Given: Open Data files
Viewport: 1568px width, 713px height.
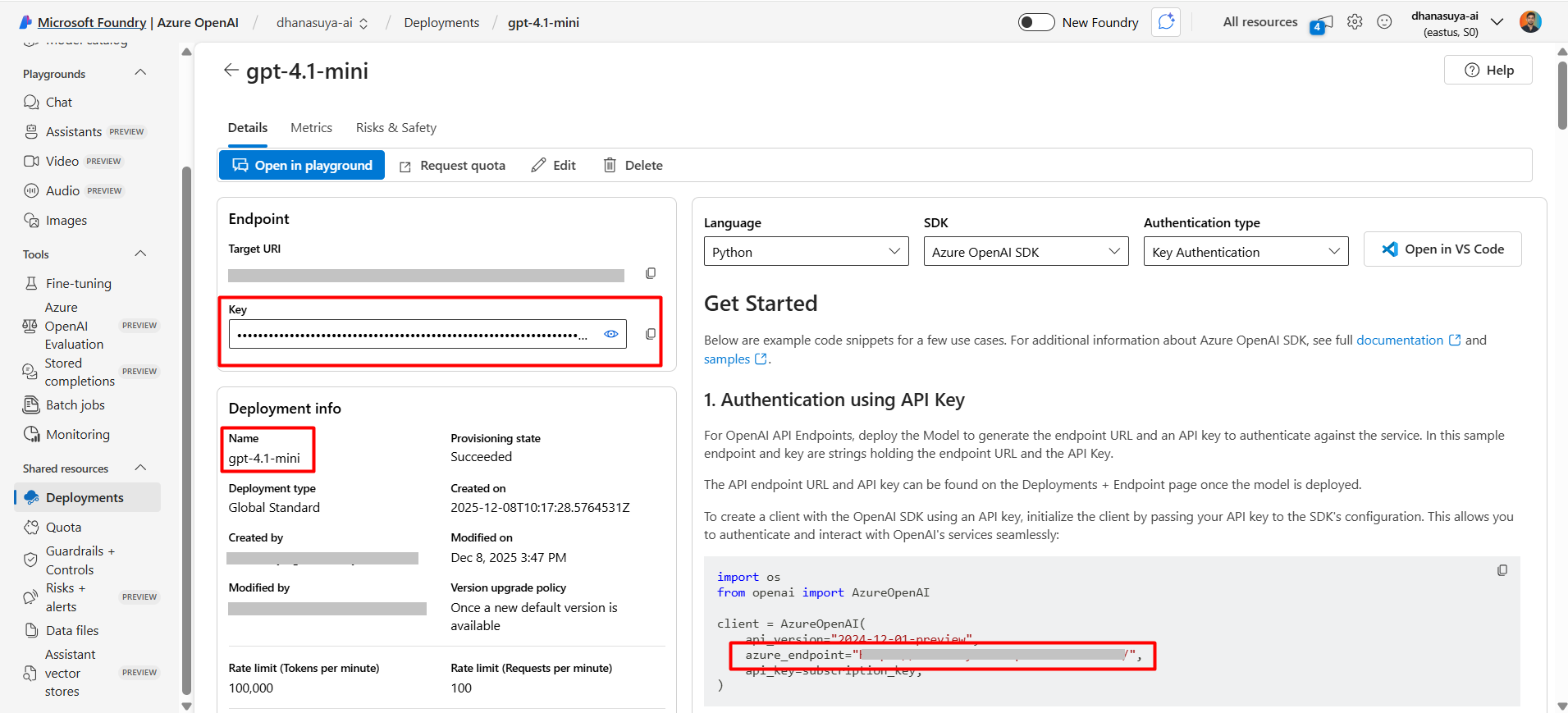Looking at the screenshot, I should pyautogui.click(x=62, y=630).
